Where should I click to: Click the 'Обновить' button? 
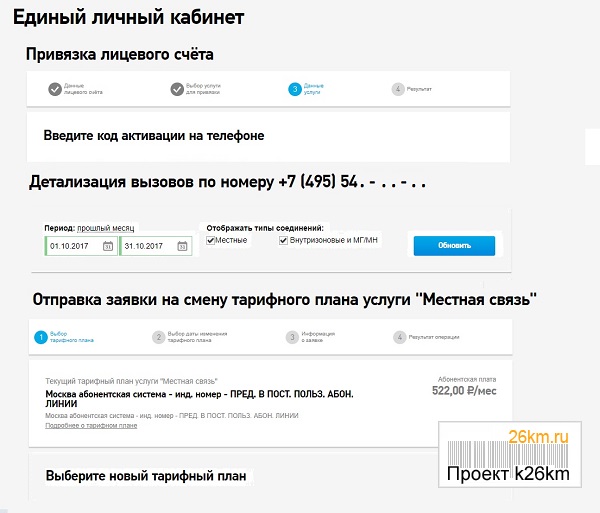click(454, 246)
